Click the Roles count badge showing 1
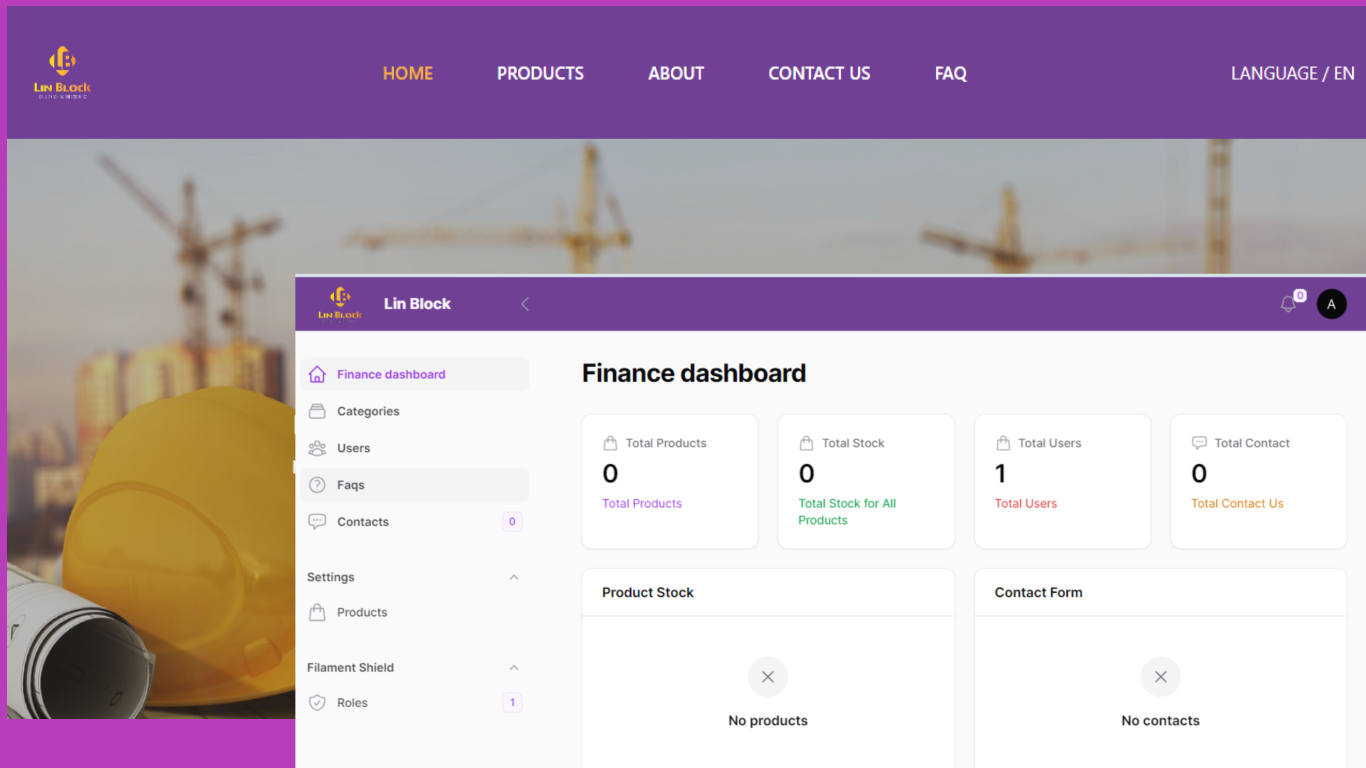The width and height of the screenshot is (1366, 768). [512, 703]
